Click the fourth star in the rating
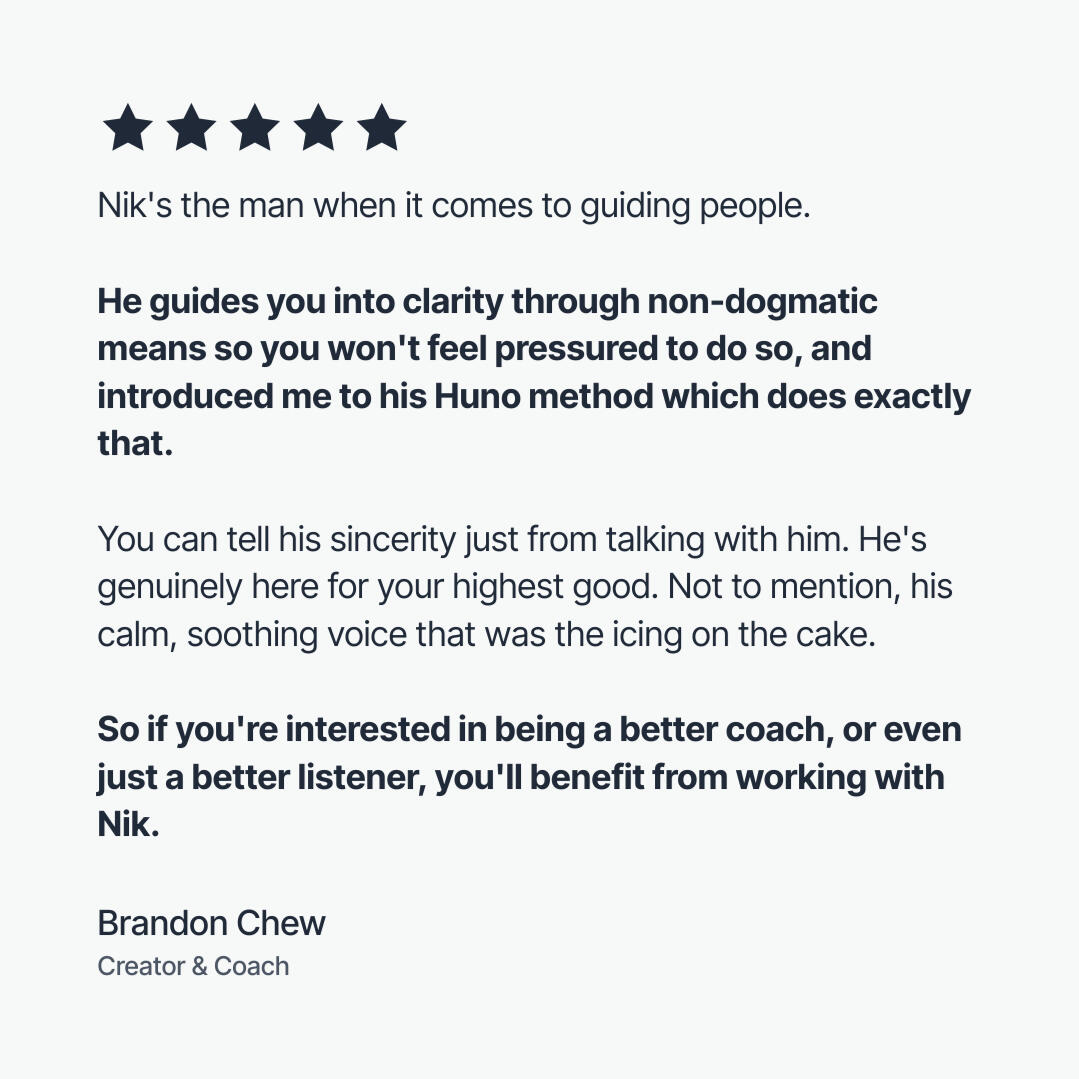This screenshot has width=1079, height=1079. pyautogui.click(x=318, y=130)
